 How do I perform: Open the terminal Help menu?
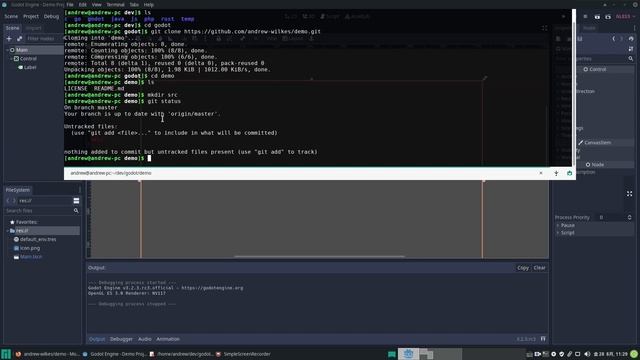149,5
